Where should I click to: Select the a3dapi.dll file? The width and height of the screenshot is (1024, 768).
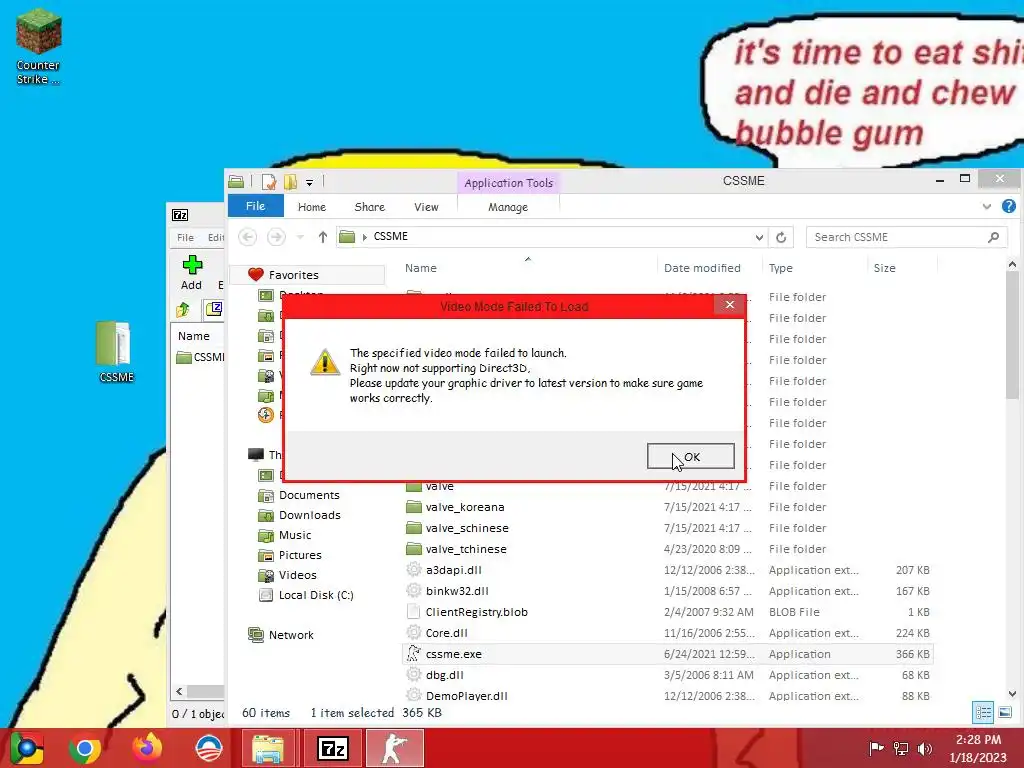pyautogui.click(x=453, y=569)
